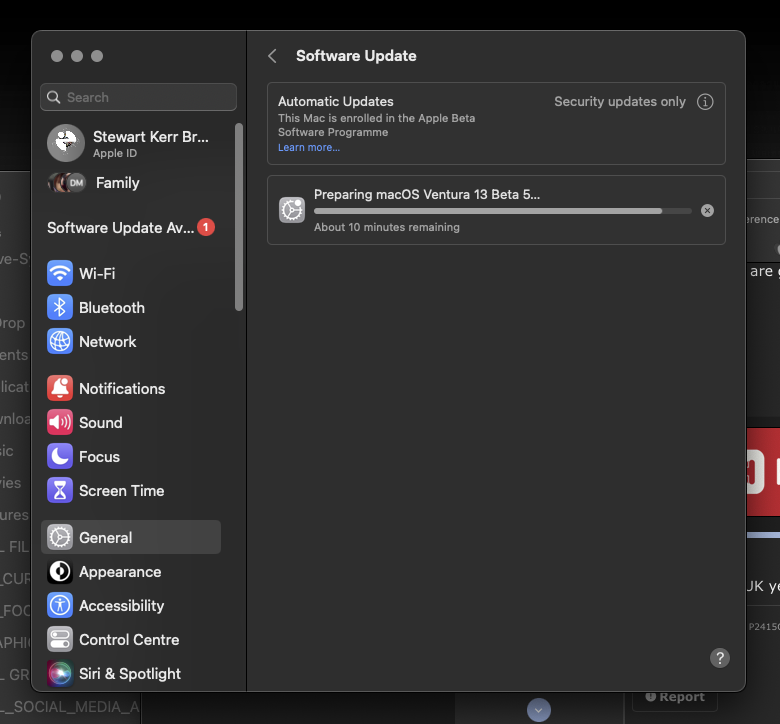Click Report button in background window
This screenshot has height=724, width=780.
675,698
